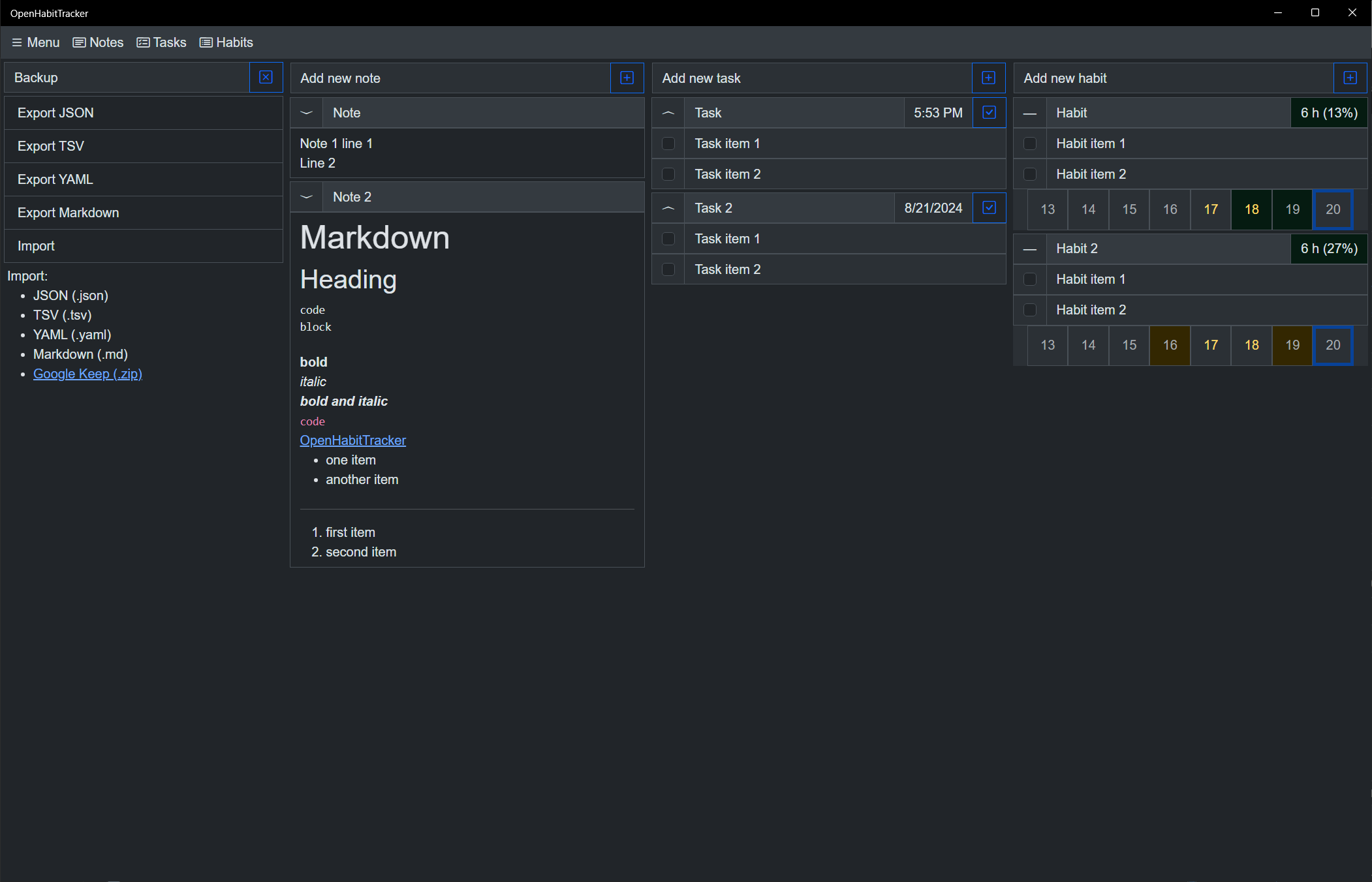Mark Task as done via check icon
This screenshot has height=882, width=1372.
click(989, 113)
